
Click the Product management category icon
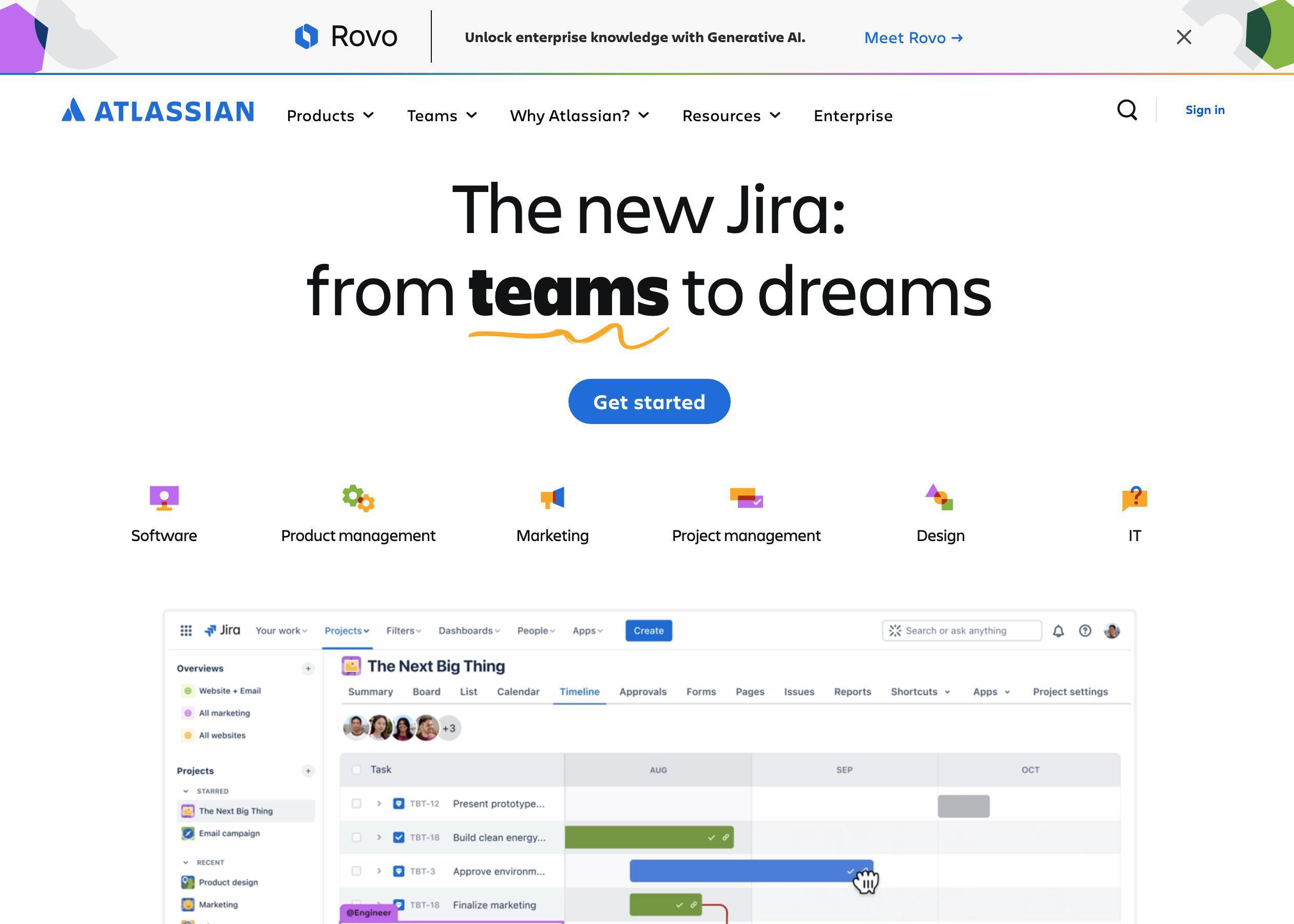(357, 496)
